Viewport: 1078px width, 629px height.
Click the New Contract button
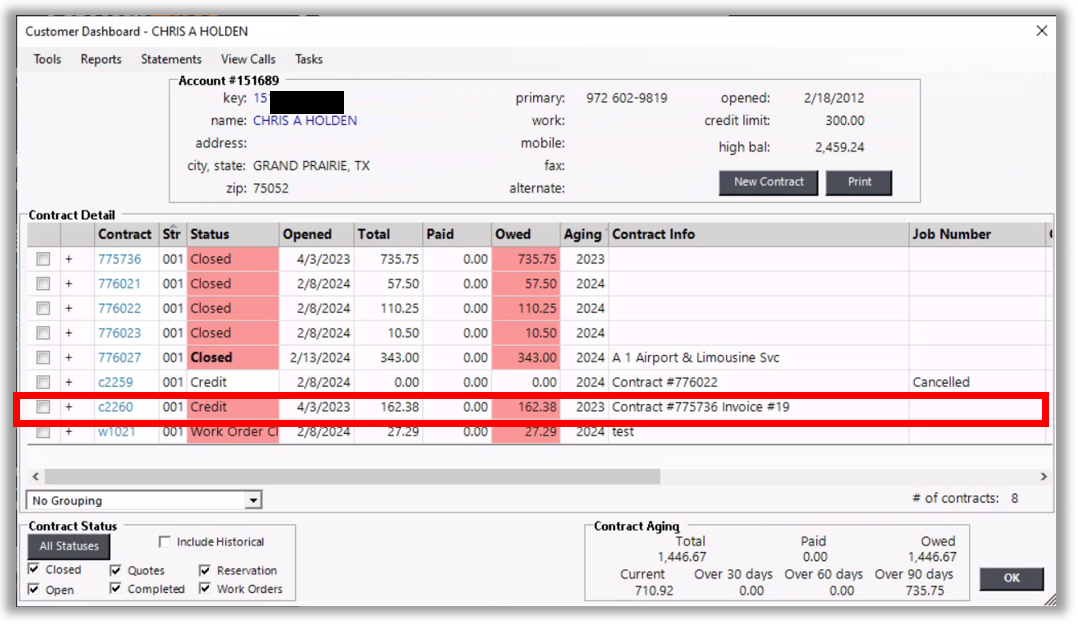pyautogui.click(x=768, y=182)
